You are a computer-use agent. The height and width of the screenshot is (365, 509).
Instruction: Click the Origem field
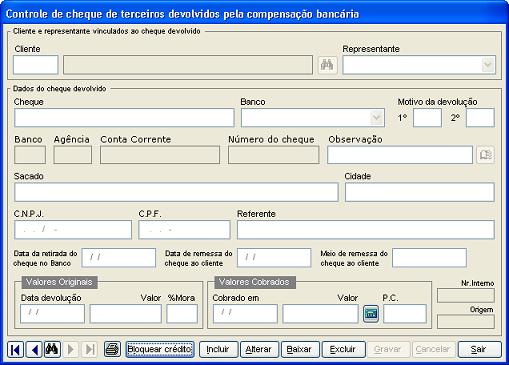(x=466, y=322)
